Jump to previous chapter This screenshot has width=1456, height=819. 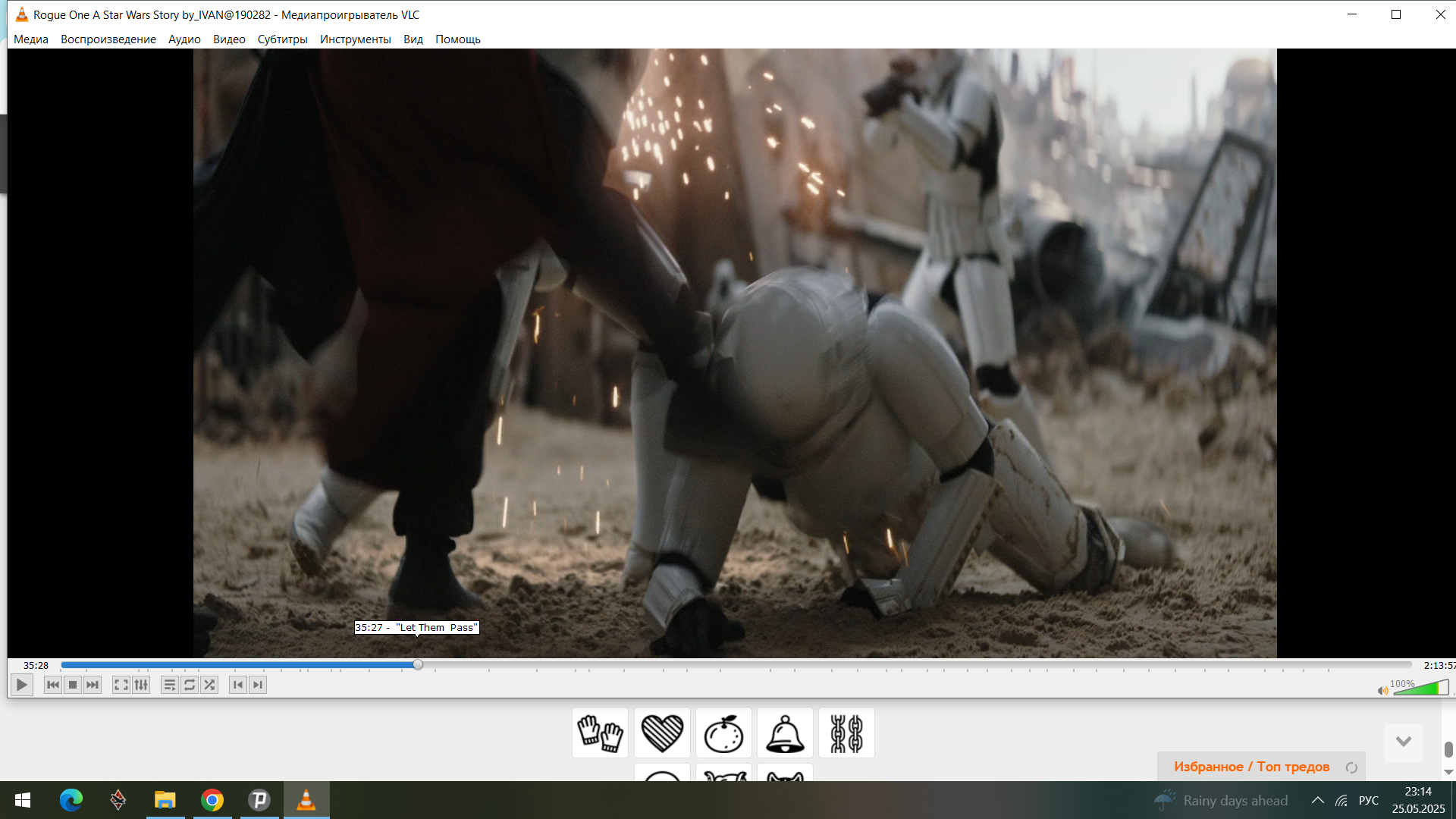tap(238, 685)
